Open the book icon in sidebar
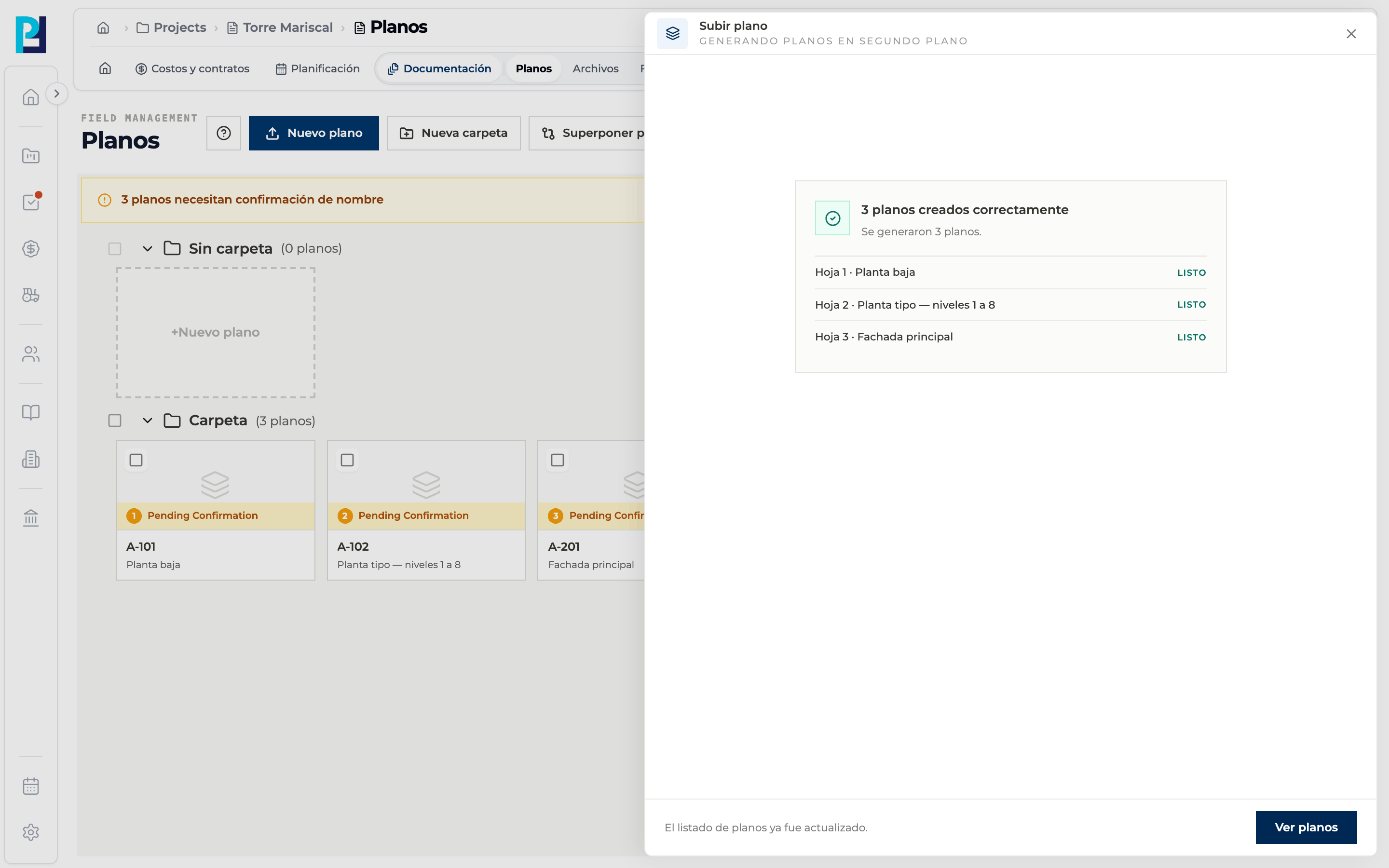Screen dimensions: 1389x868 pos(31,413)
